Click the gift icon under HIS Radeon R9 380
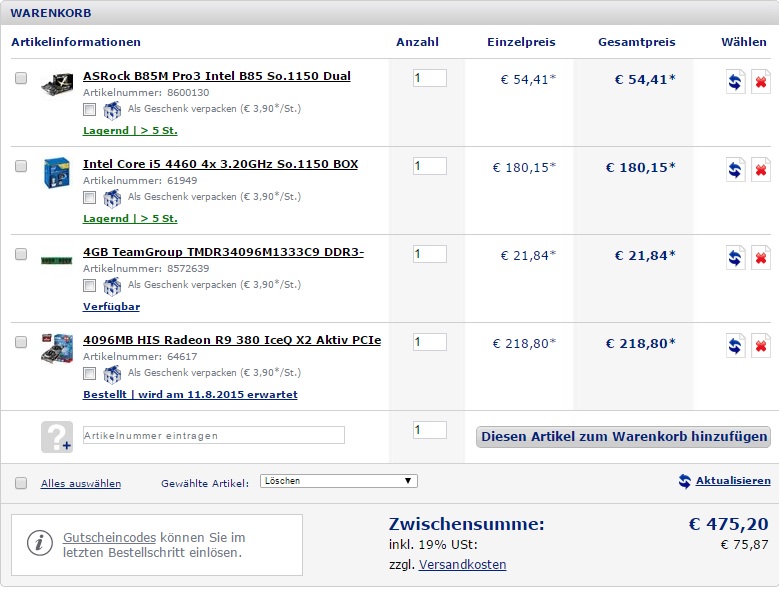779x590 pixels. [112, 374]
